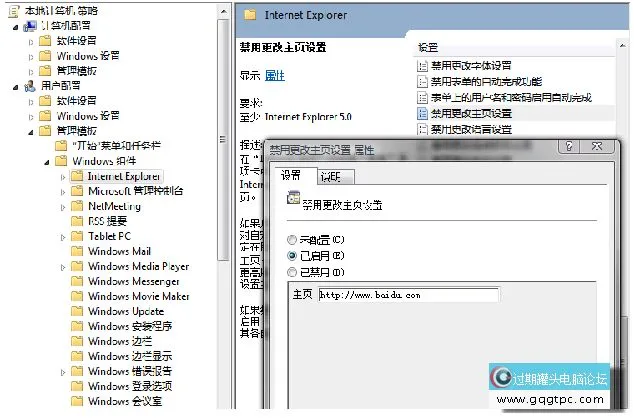The height and width of the screenshot is (418, 634).
Task: Select the 禁用更改主页设置 list entry
Action: click(471, 114)
